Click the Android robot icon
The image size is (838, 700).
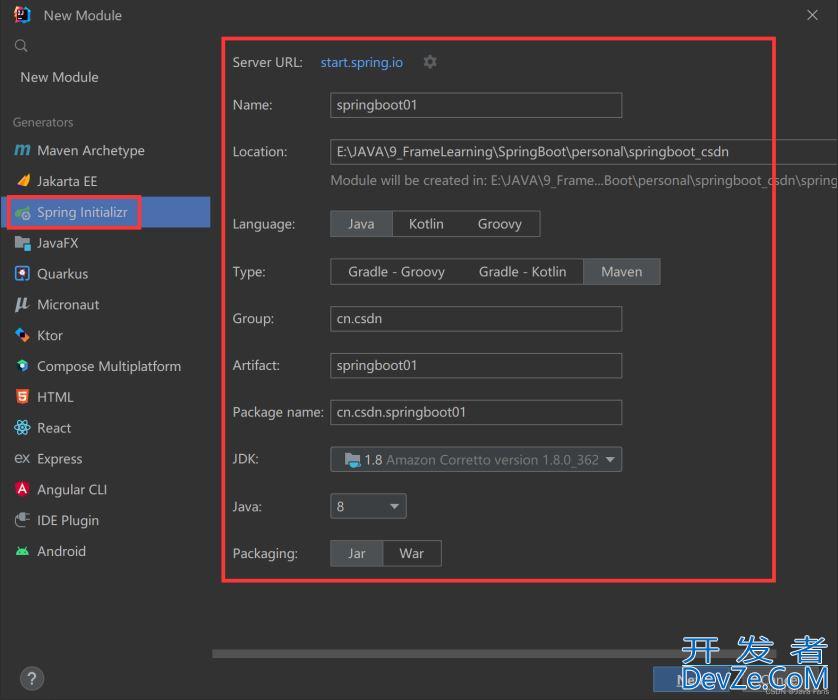tap(22, 551)
